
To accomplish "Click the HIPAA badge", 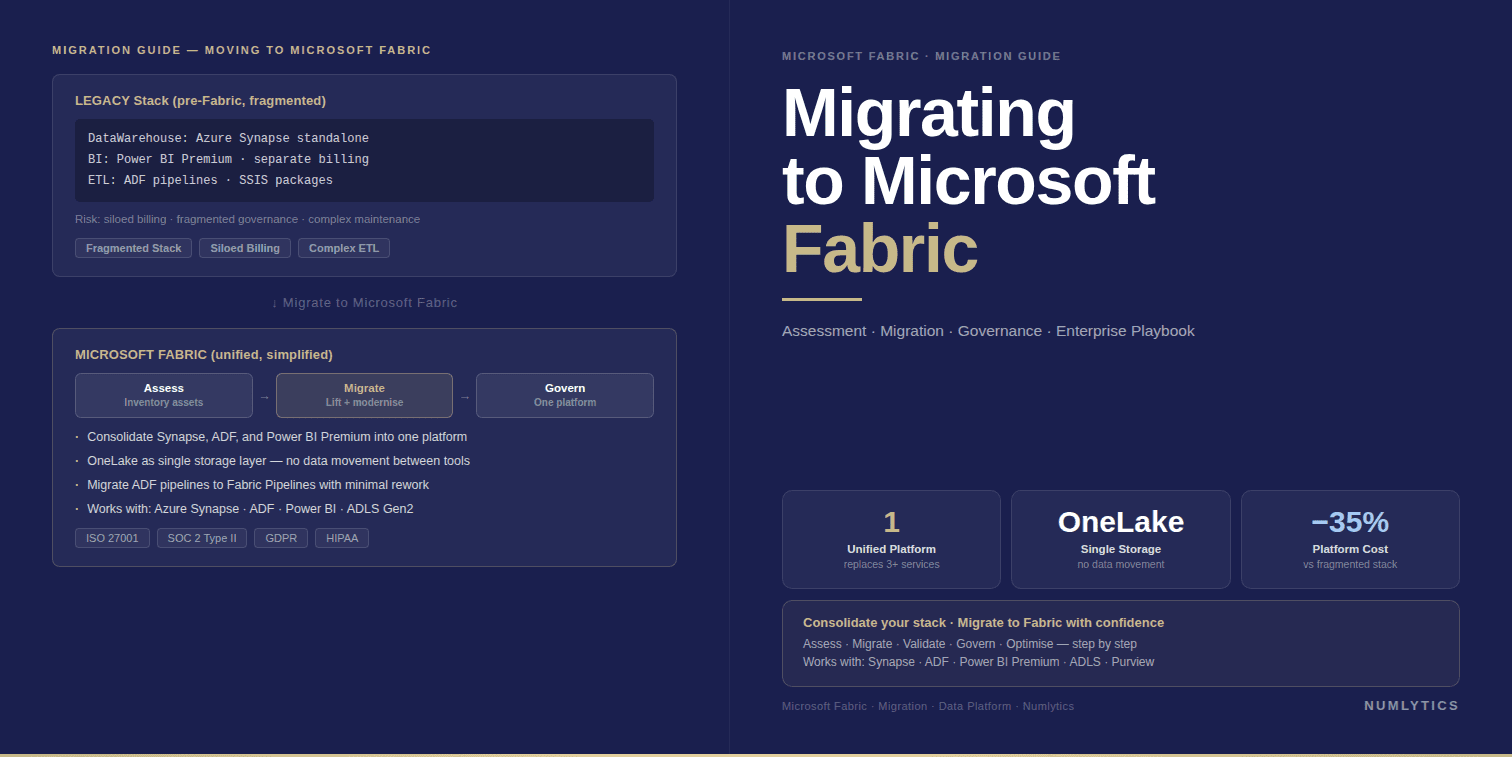I will 342,538.
